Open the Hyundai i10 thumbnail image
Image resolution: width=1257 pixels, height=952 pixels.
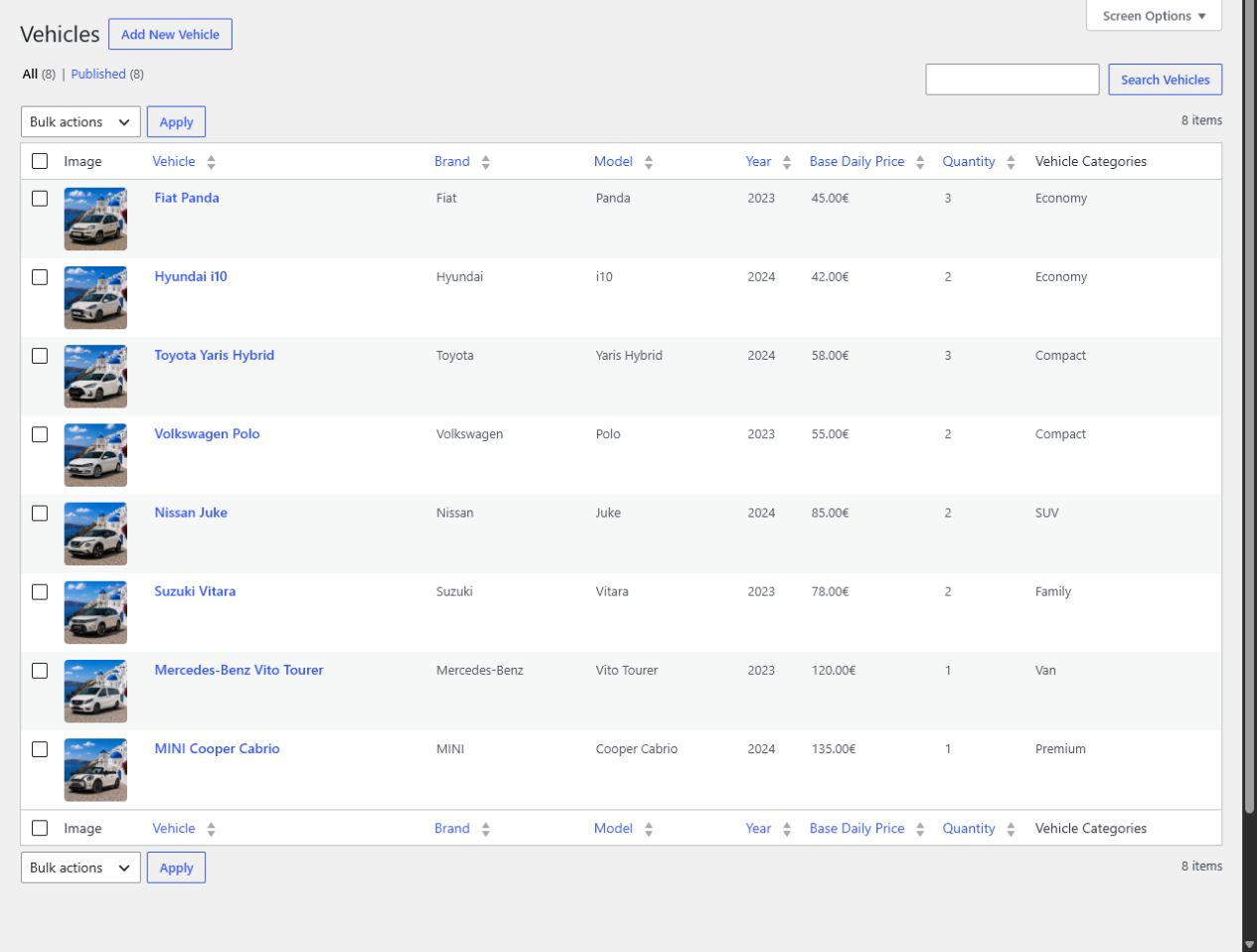click(95, 297)
